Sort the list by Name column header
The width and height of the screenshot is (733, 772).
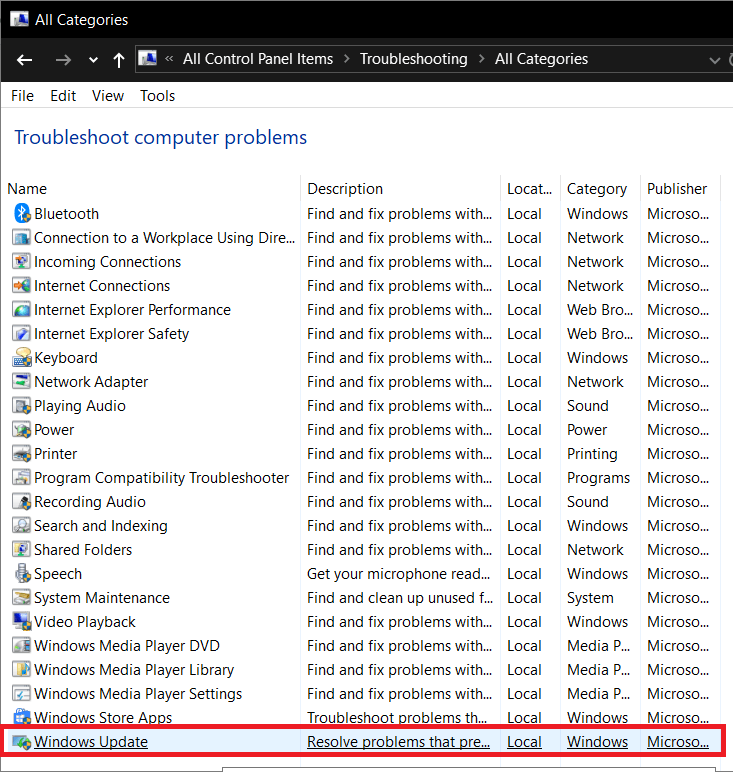coord(27,189)
